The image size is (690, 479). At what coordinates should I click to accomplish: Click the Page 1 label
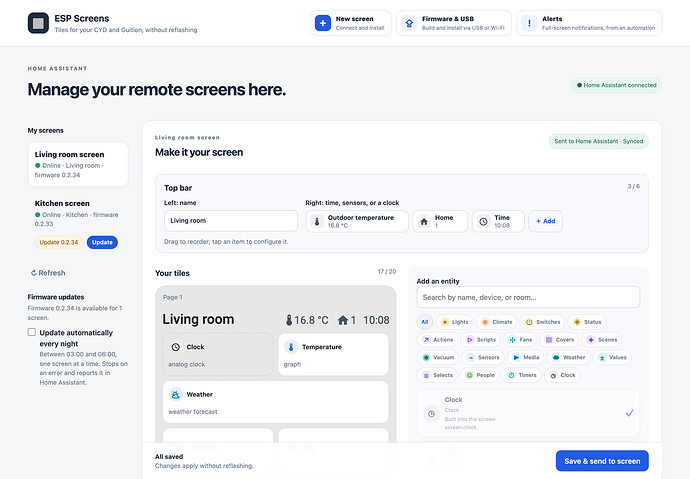click(172, 297)
